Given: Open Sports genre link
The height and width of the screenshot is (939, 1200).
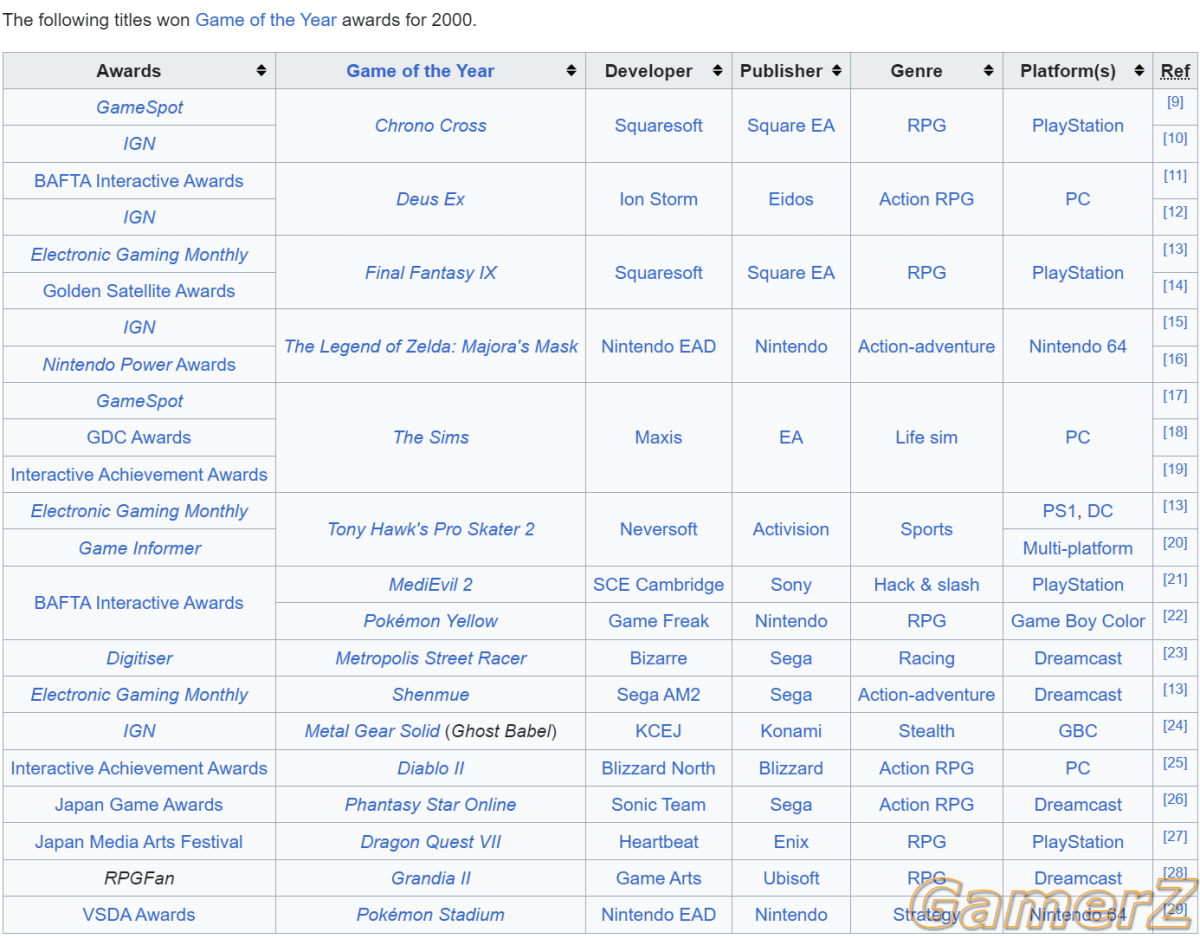Looking at the screenshot, I should coord(927,529).
